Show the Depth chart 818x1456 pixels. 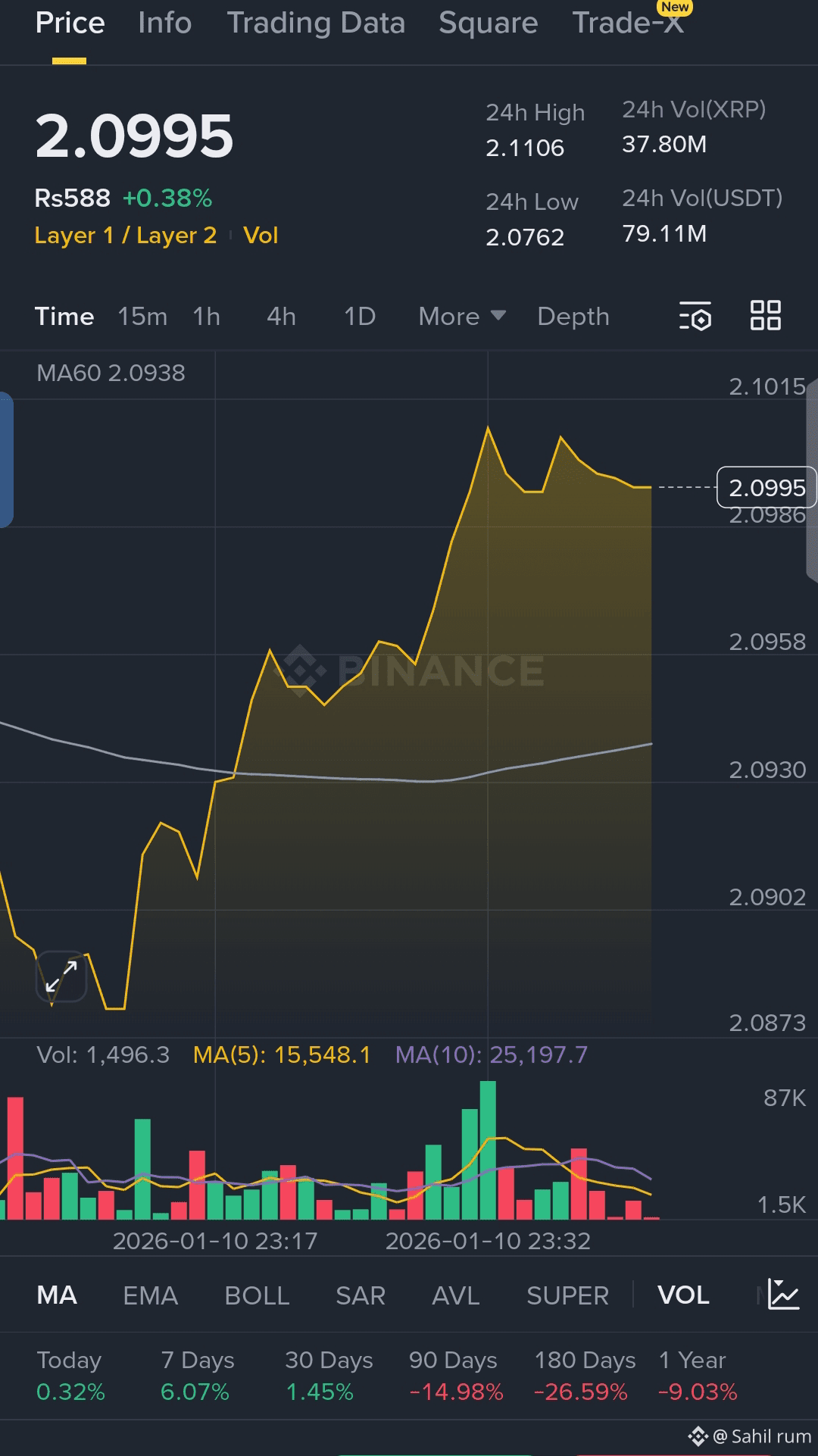tap(573, 316)
